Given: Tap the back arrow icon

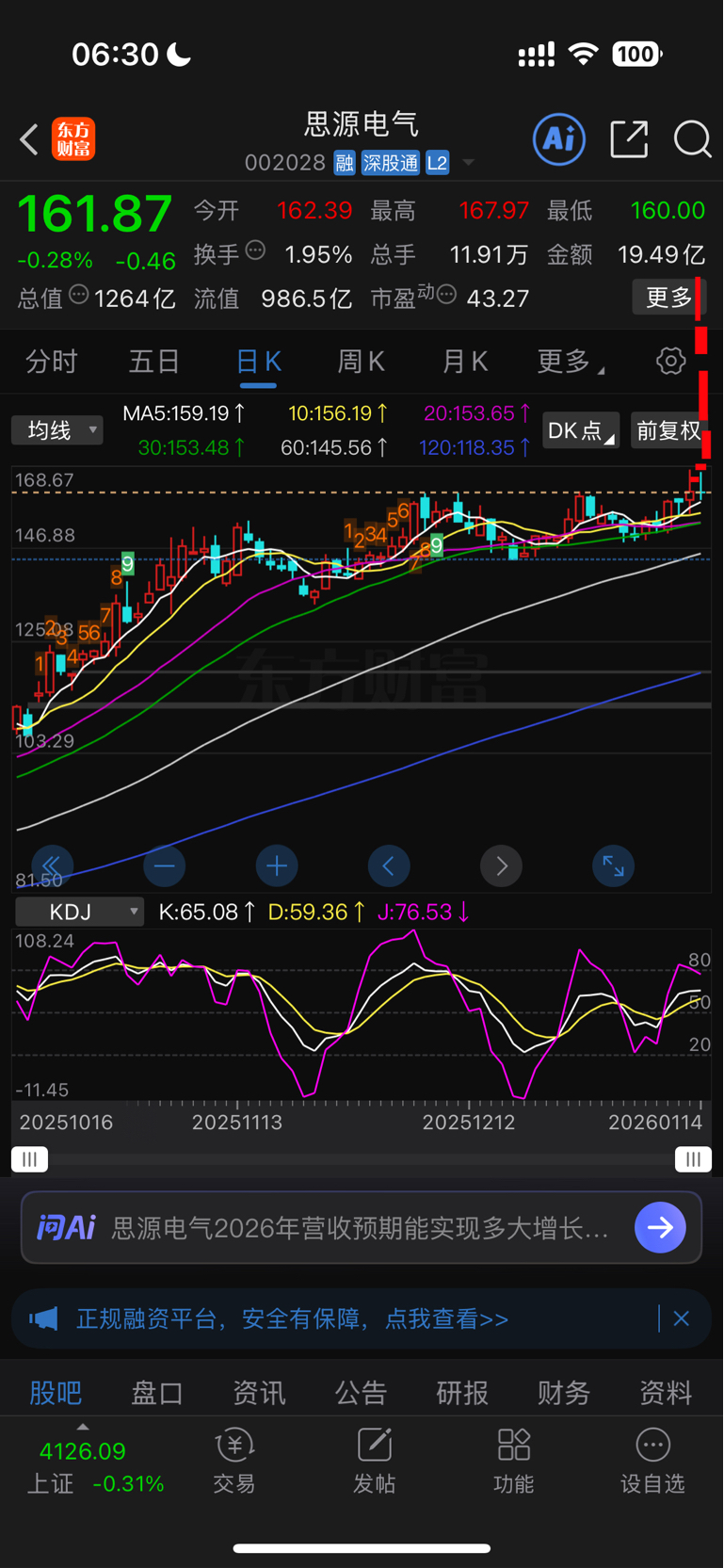Looking at the screenshot, I should pyautogui.click(x=29, y=139).
